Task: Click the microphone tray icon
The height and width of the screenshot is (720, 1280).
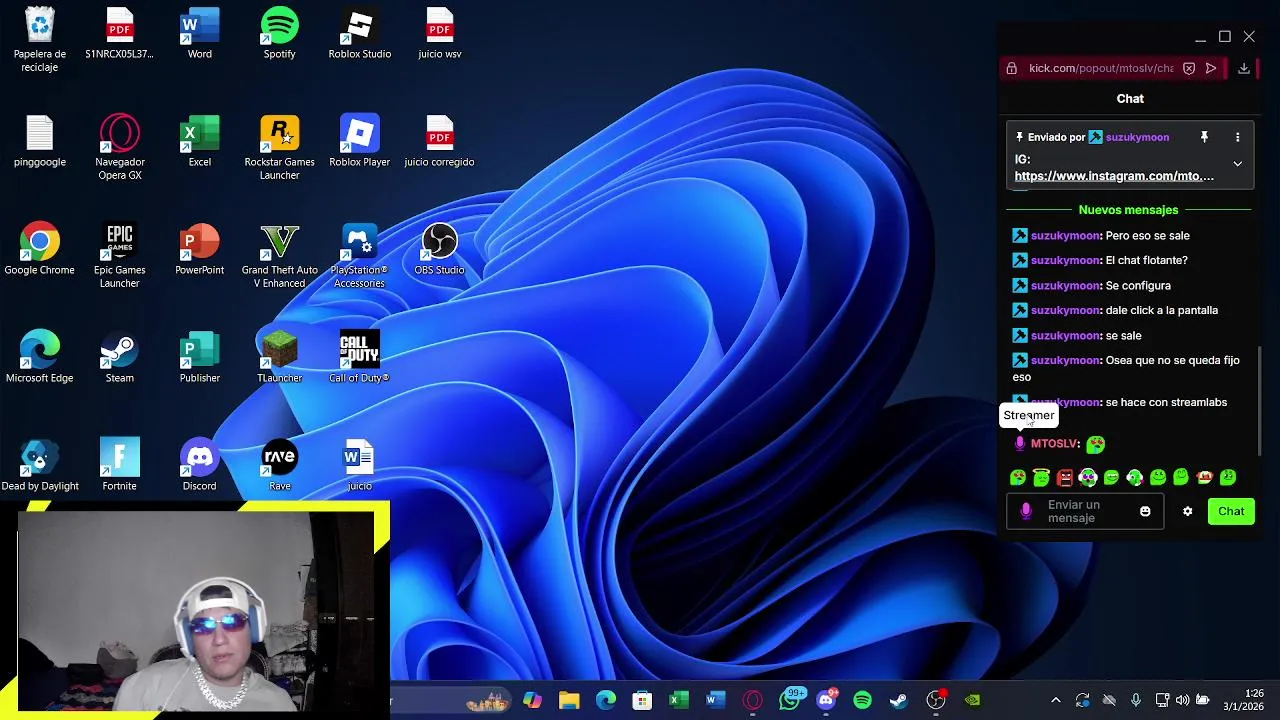Action: click(x=1135, y=700)
